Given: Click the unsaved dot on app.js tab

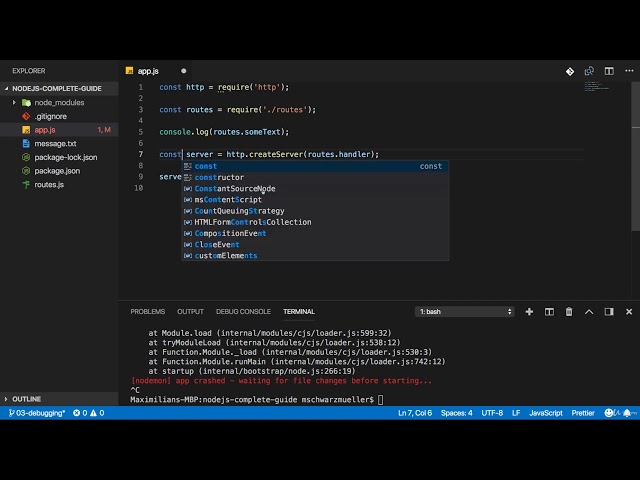Looking at the screenshot, I should click(184, 71).
